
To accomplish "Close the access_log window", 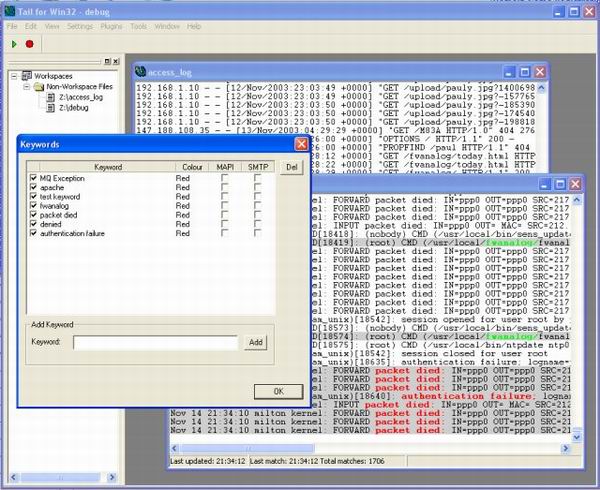I will 540,72.
